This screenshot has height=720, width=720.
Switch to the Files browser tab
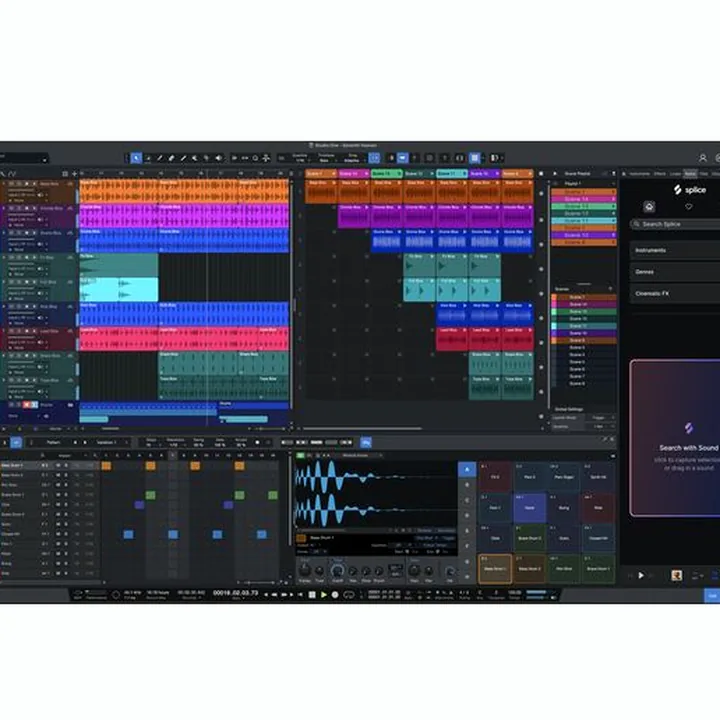703,174
